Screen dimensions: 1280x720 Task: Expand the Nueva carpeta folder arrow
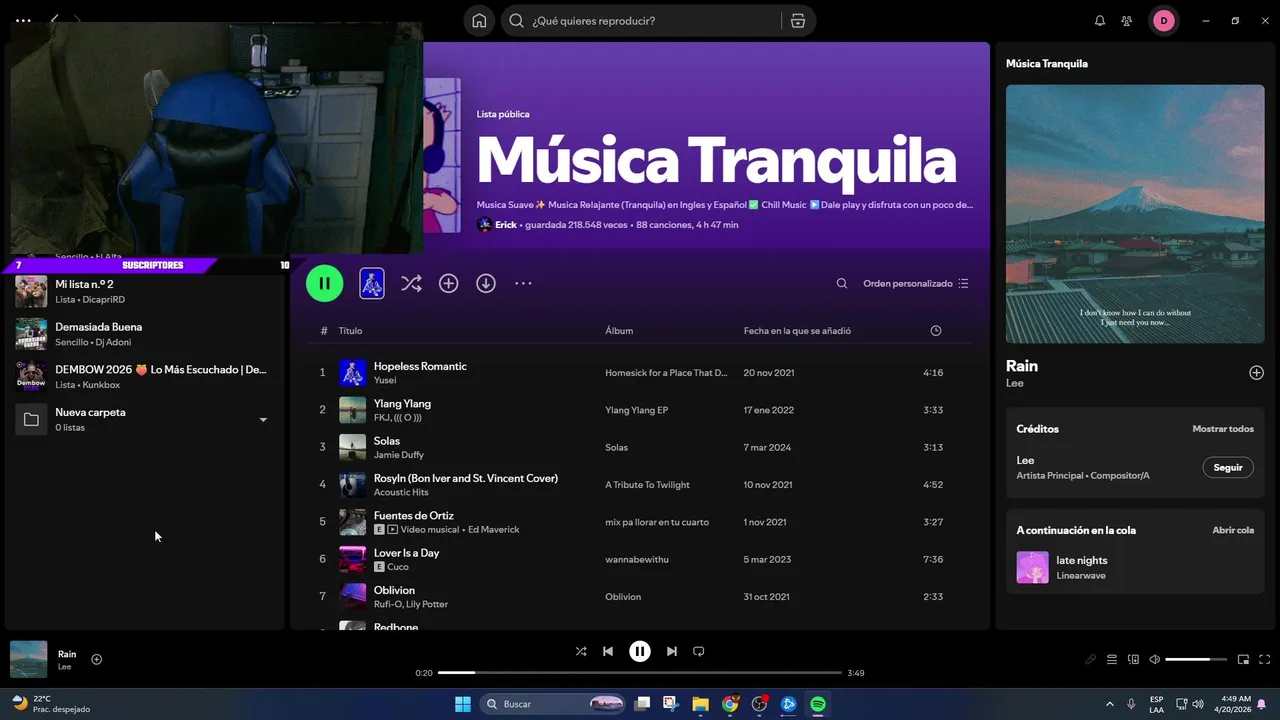tap(263, 420)
